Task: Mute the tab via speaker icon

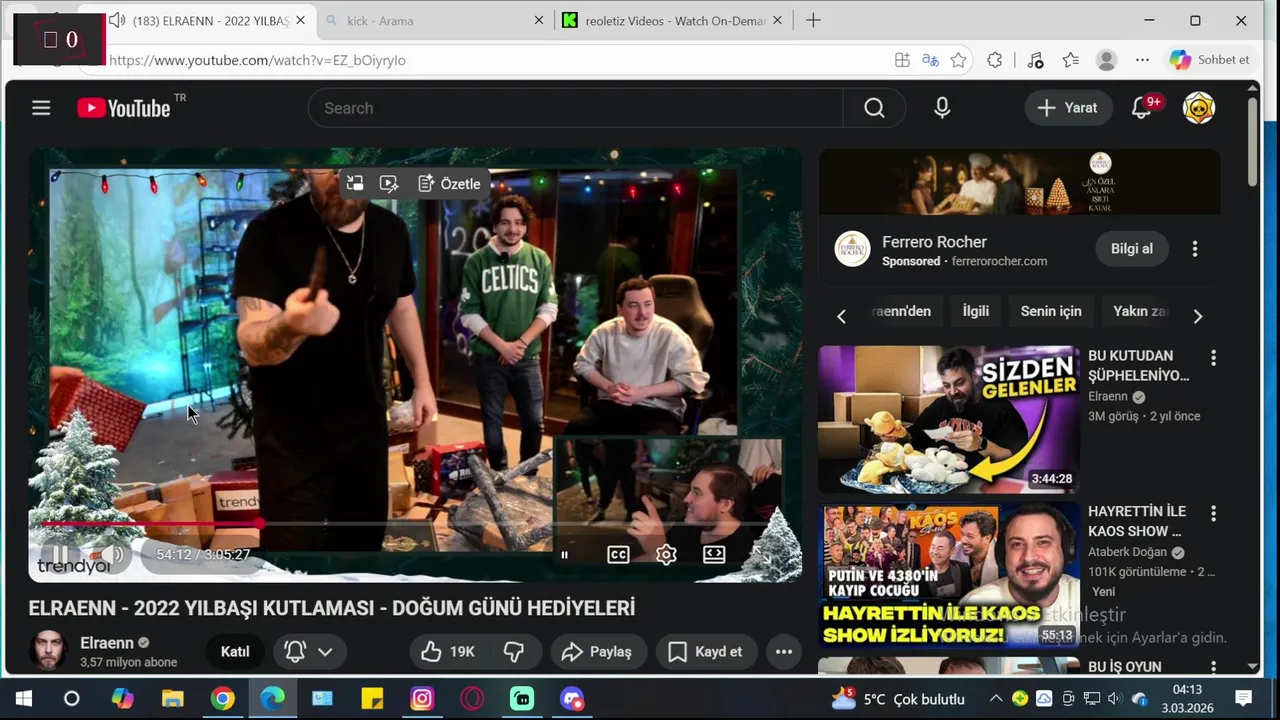Action: 117,20
